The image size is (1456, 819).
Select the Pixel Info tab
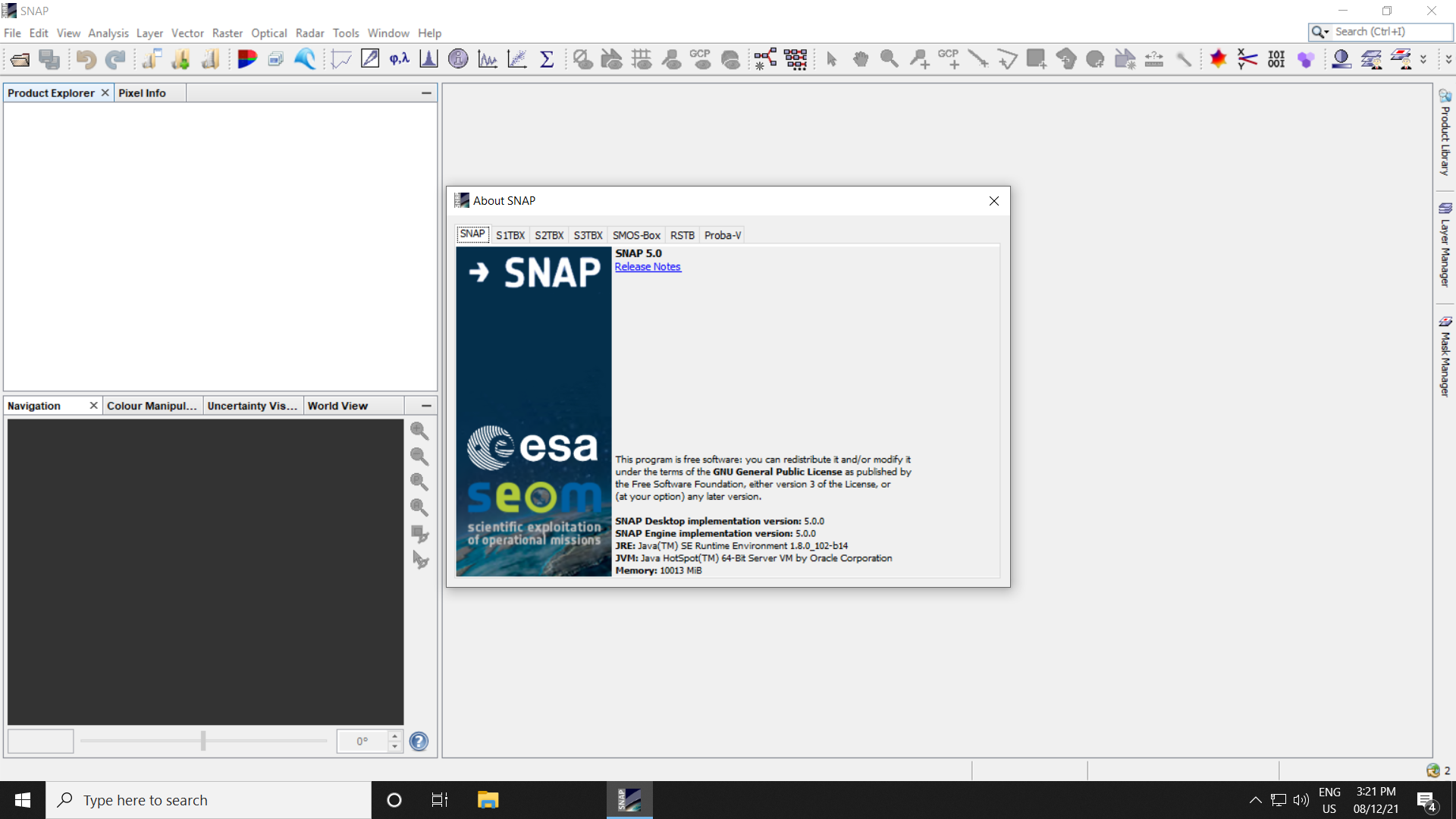[x=142, y=93]
